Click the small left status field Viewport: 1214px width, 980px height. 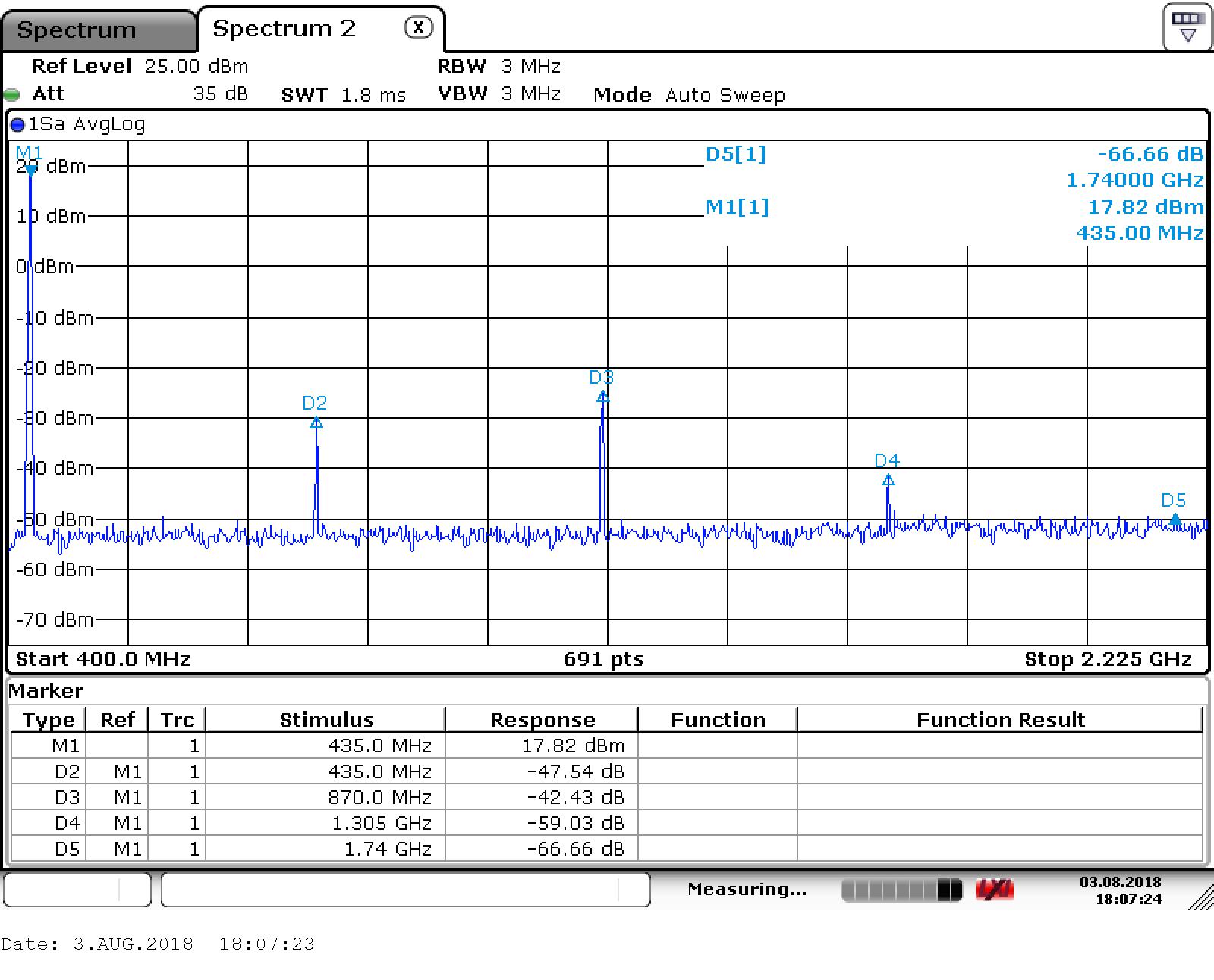click(77, 889)
